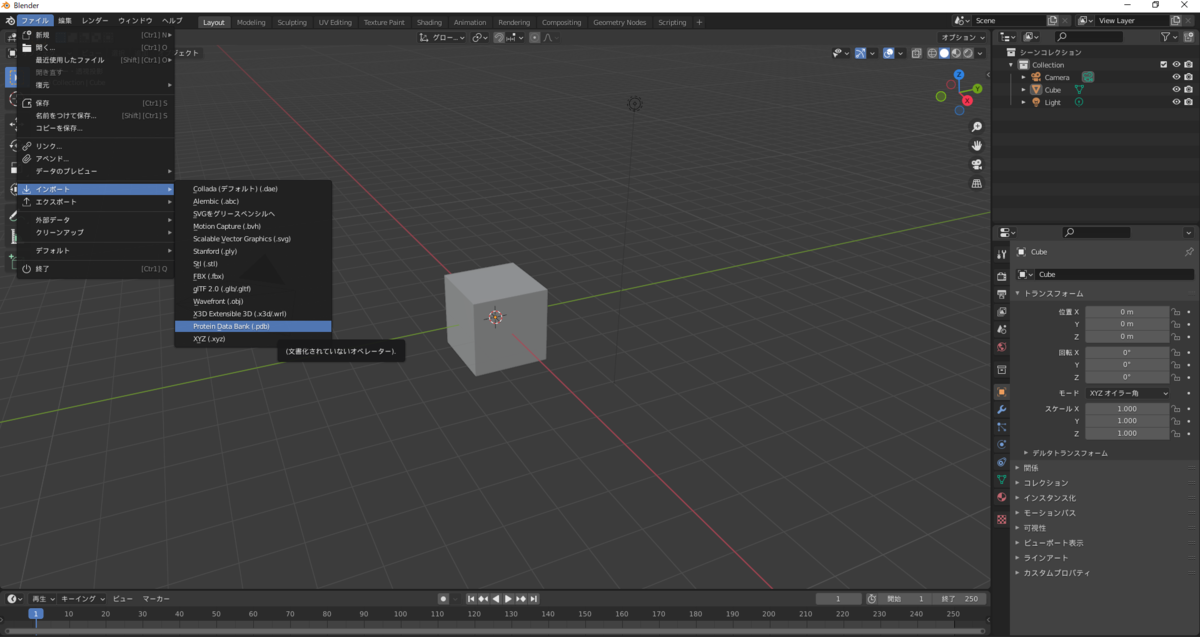Toggle auto keying record button in timeline

(443, 599)
